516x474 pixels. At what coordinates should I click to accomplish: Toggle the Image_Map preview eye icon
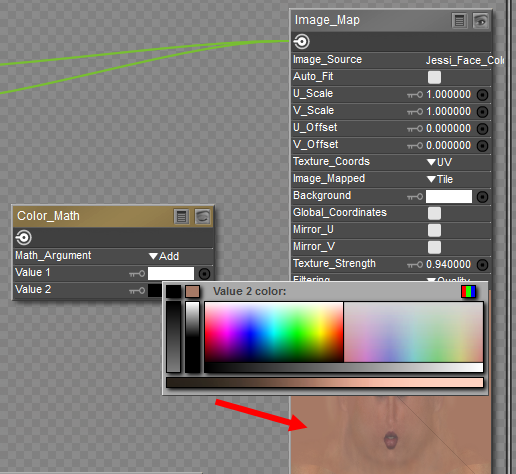coord(481,21)
